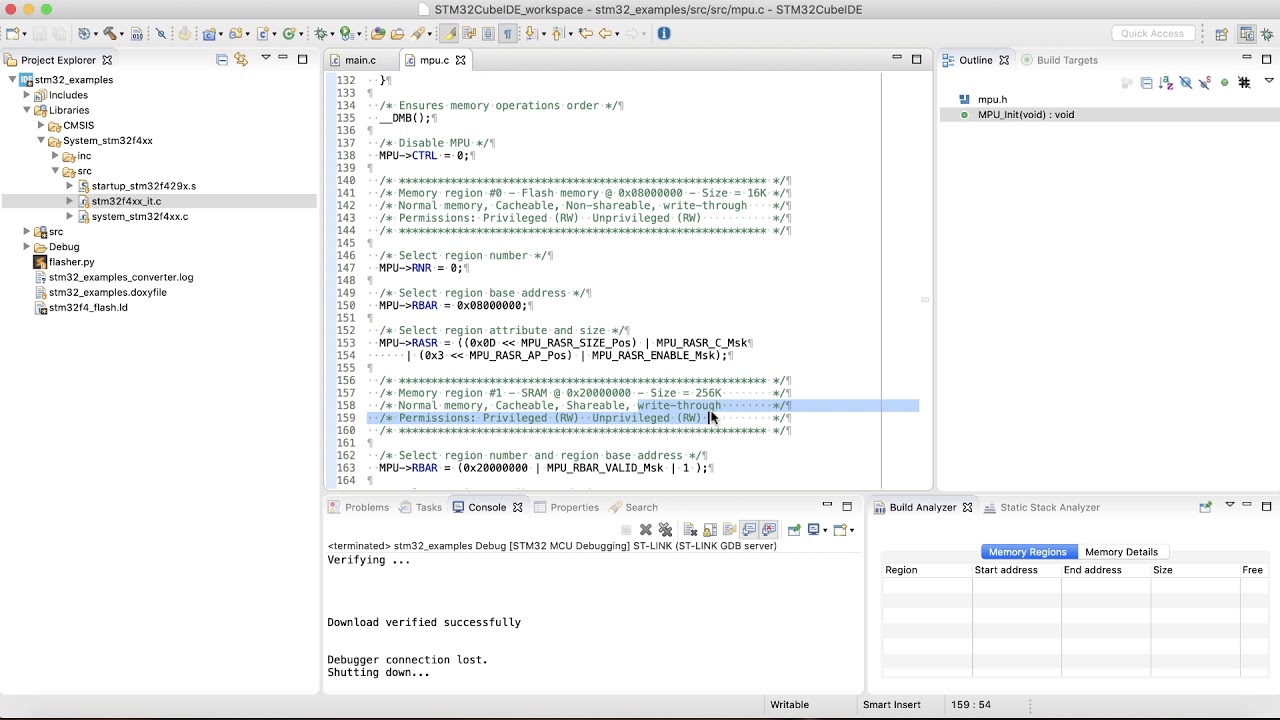Toggle Hide Static Members in Outline
Image resolution: width=1280 pixels, height=720 pixels.
(x=1205, y=83)
